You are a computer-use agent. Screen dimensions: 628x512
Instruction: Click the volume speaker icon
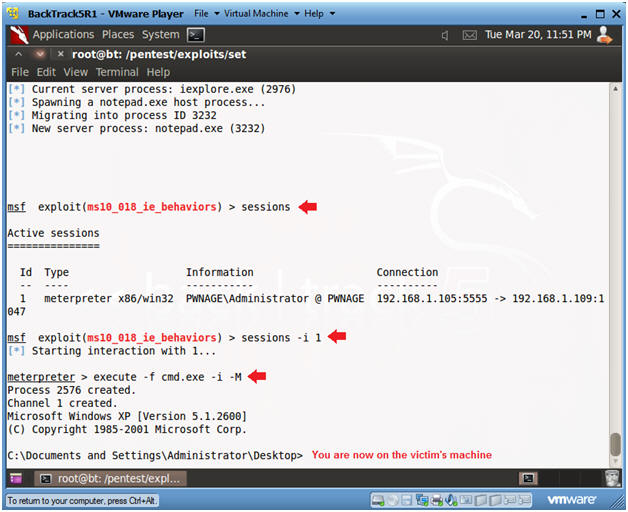coord(445,35)
